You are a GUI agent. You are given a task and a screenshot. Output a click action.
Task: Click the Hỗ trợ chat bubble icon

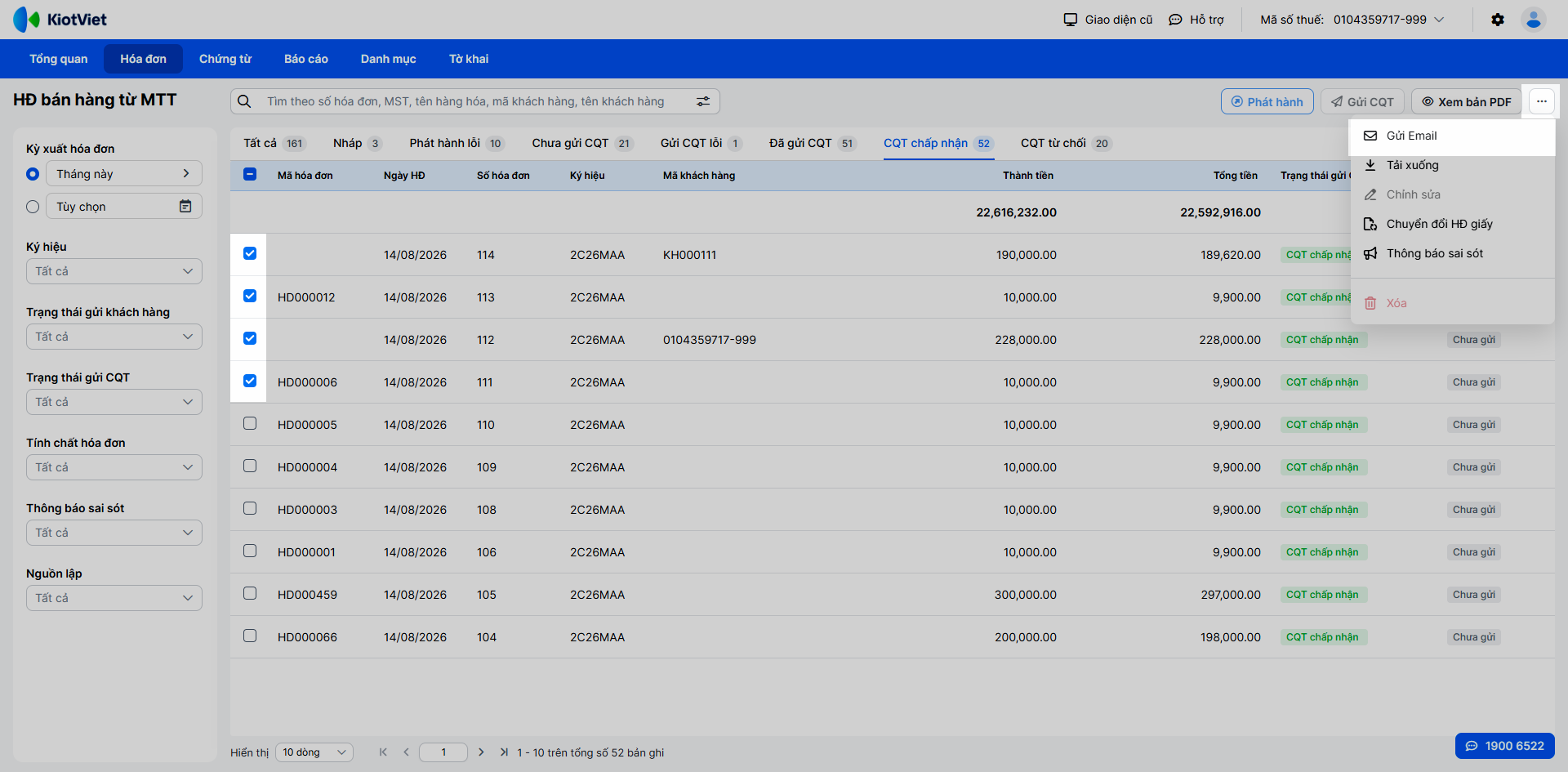click(1175, 20)
